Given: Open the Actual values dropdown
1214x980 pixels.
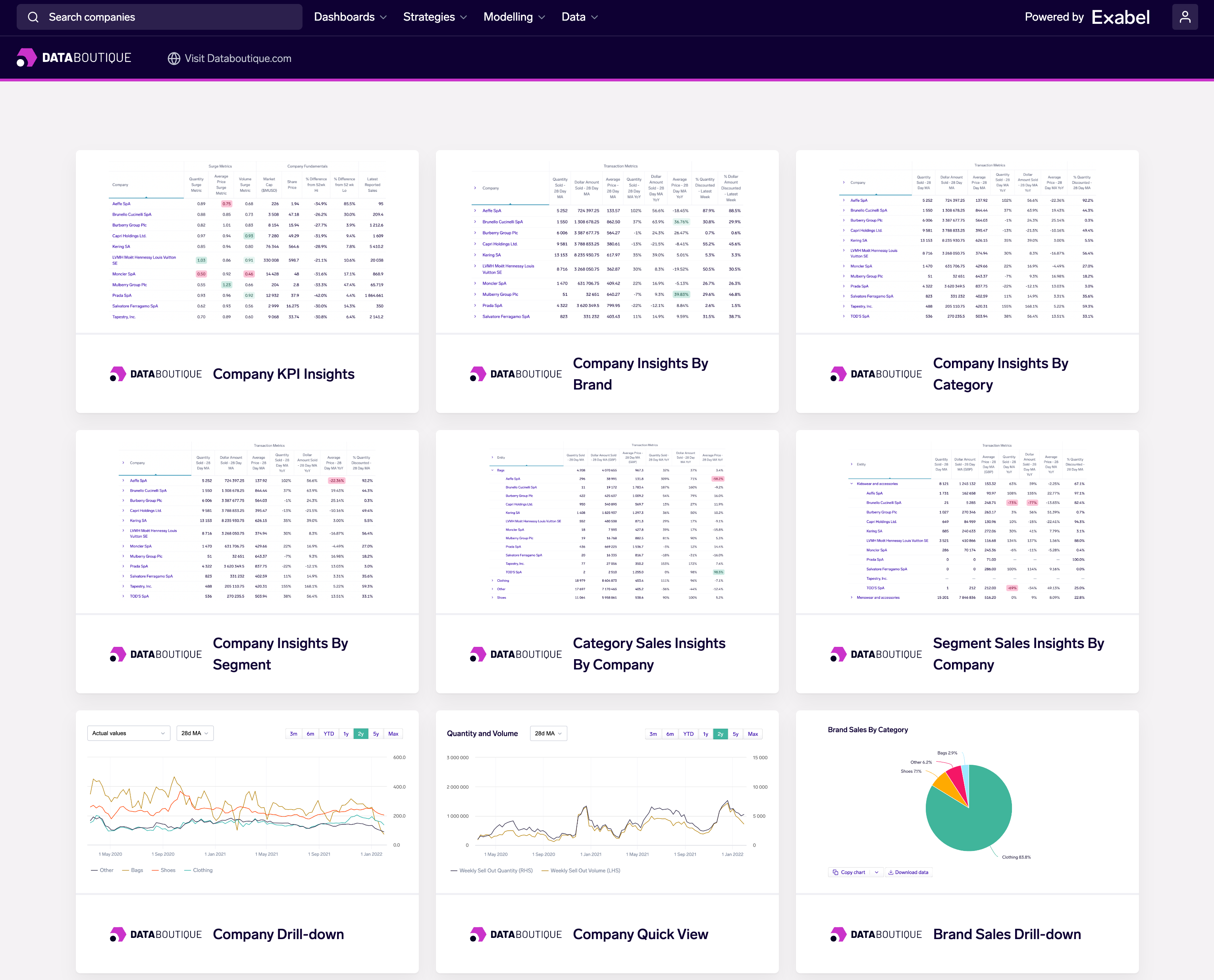Looking at the screenshot, I should tap(129, 733).
